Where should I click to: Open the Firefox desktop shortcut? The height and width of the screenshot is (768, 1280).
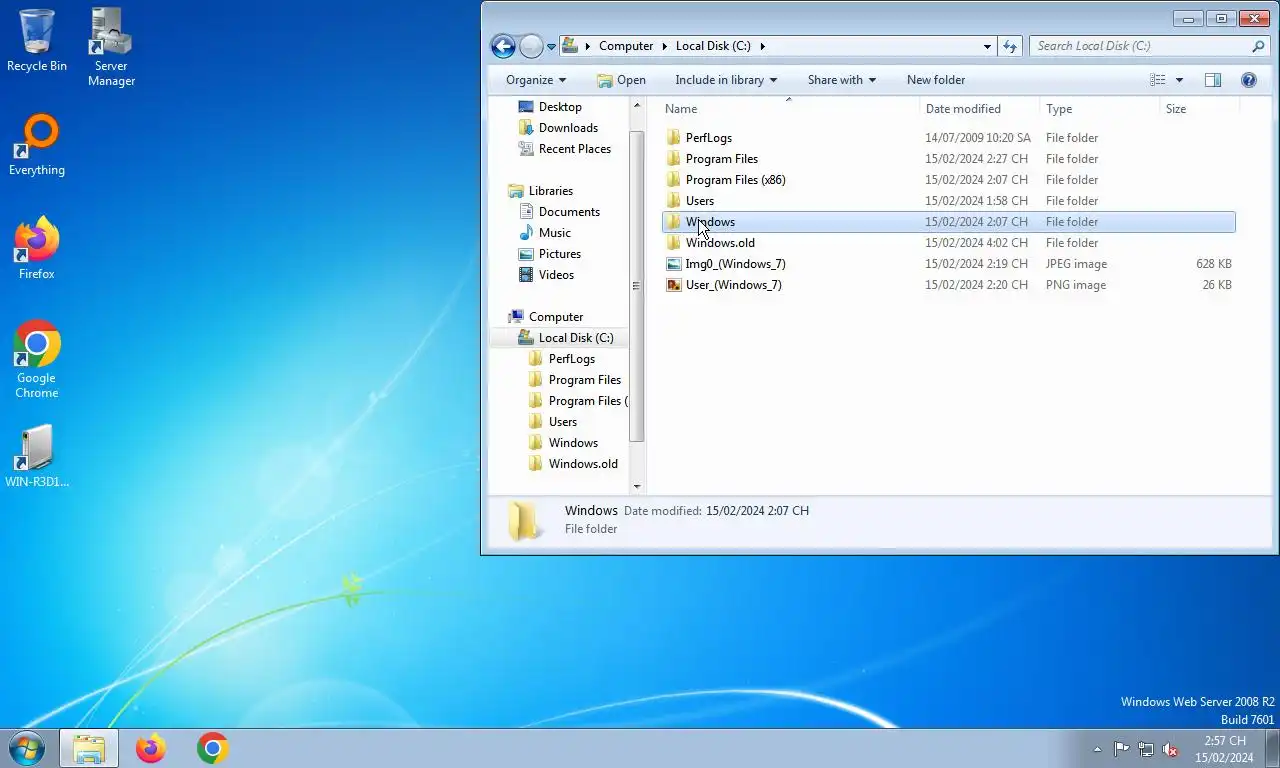coord(37,248)
